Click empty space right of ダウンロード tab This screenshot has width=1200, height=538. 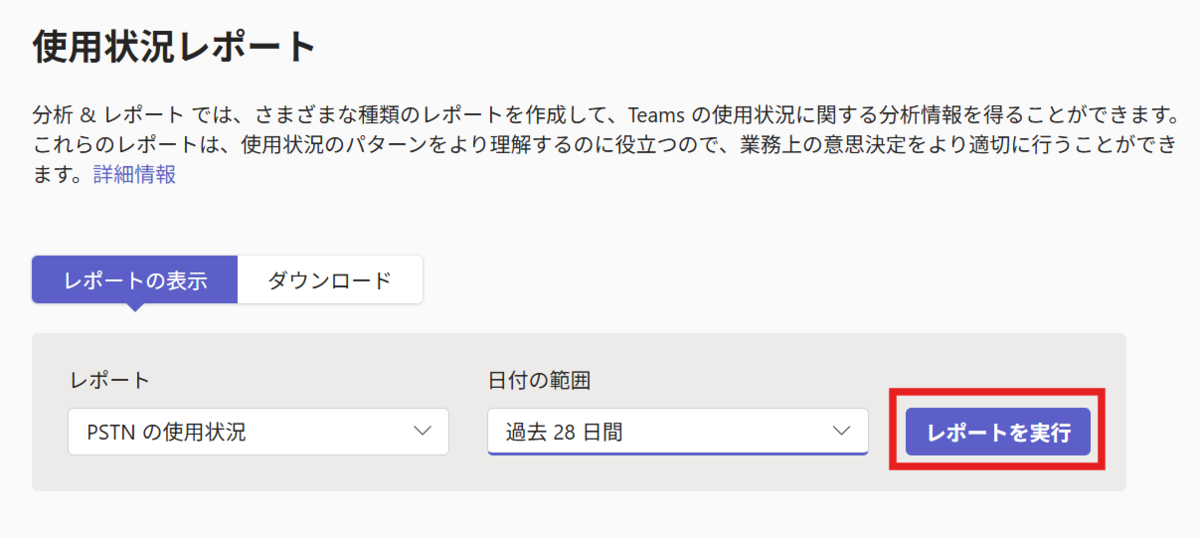pyautogui.click(x=780, y=280)
